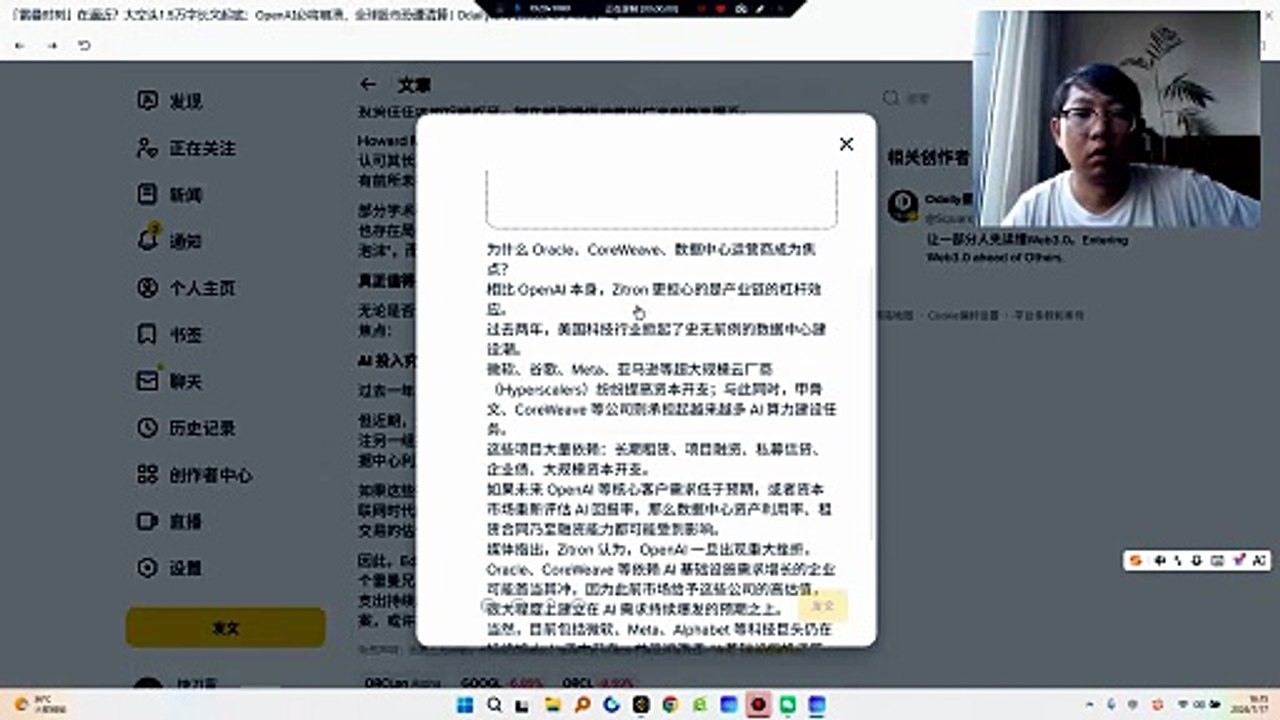Click the Cookie preferences footer link
1280x720 pixels.
tap(963, 315)
